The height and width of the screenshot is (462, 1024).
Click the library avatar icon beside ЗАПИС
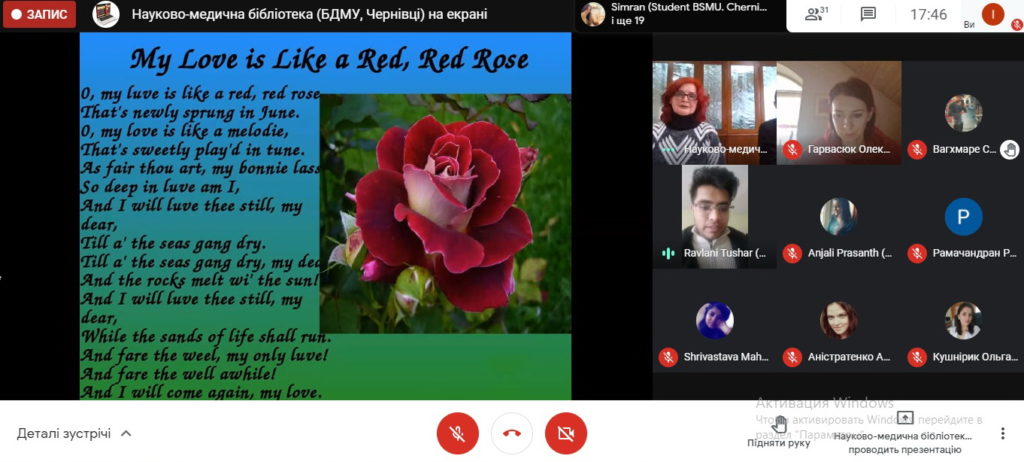point(106,14)
